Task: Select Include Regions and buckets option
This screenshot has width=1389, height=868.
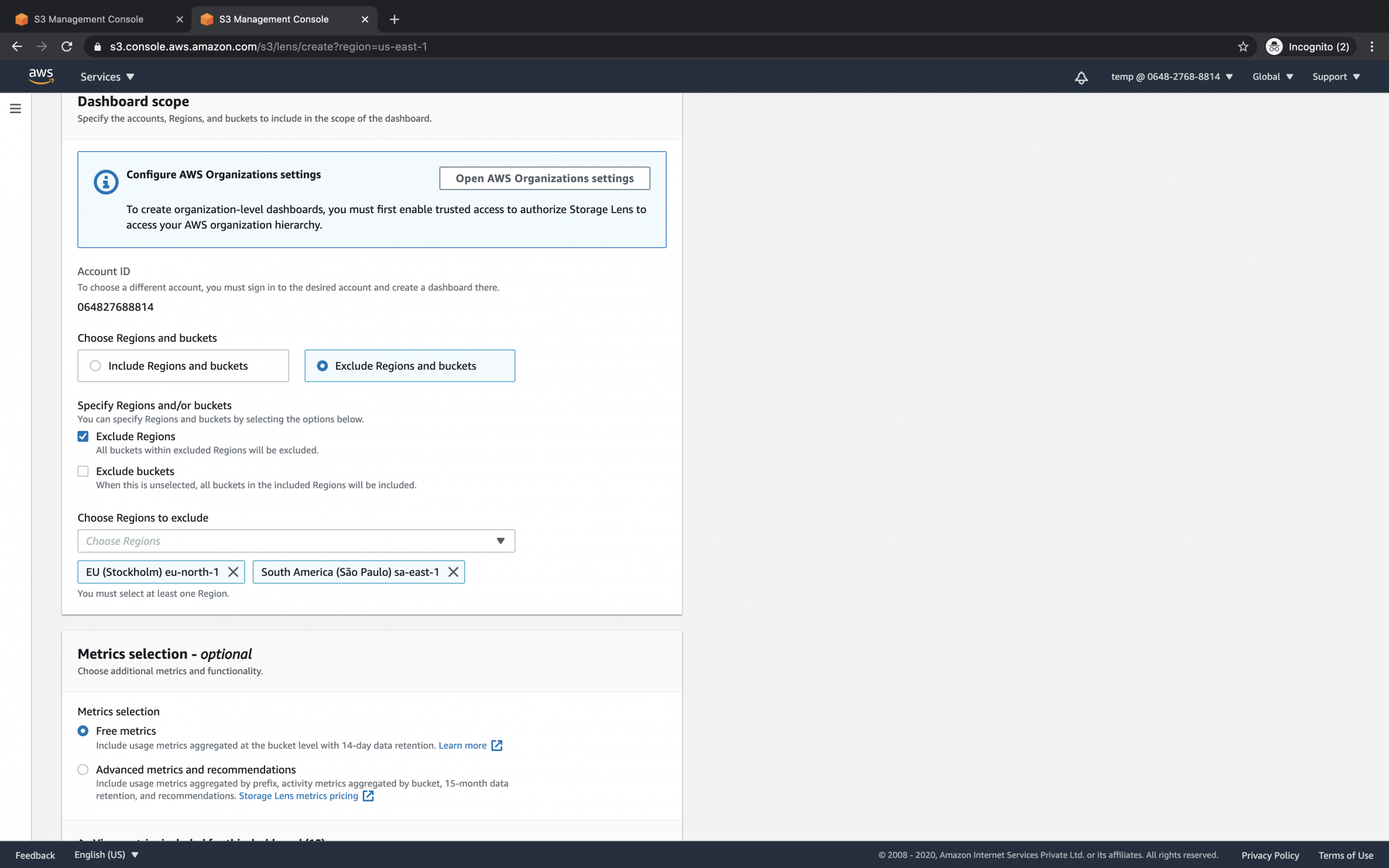Action: [x=95, y=366]
